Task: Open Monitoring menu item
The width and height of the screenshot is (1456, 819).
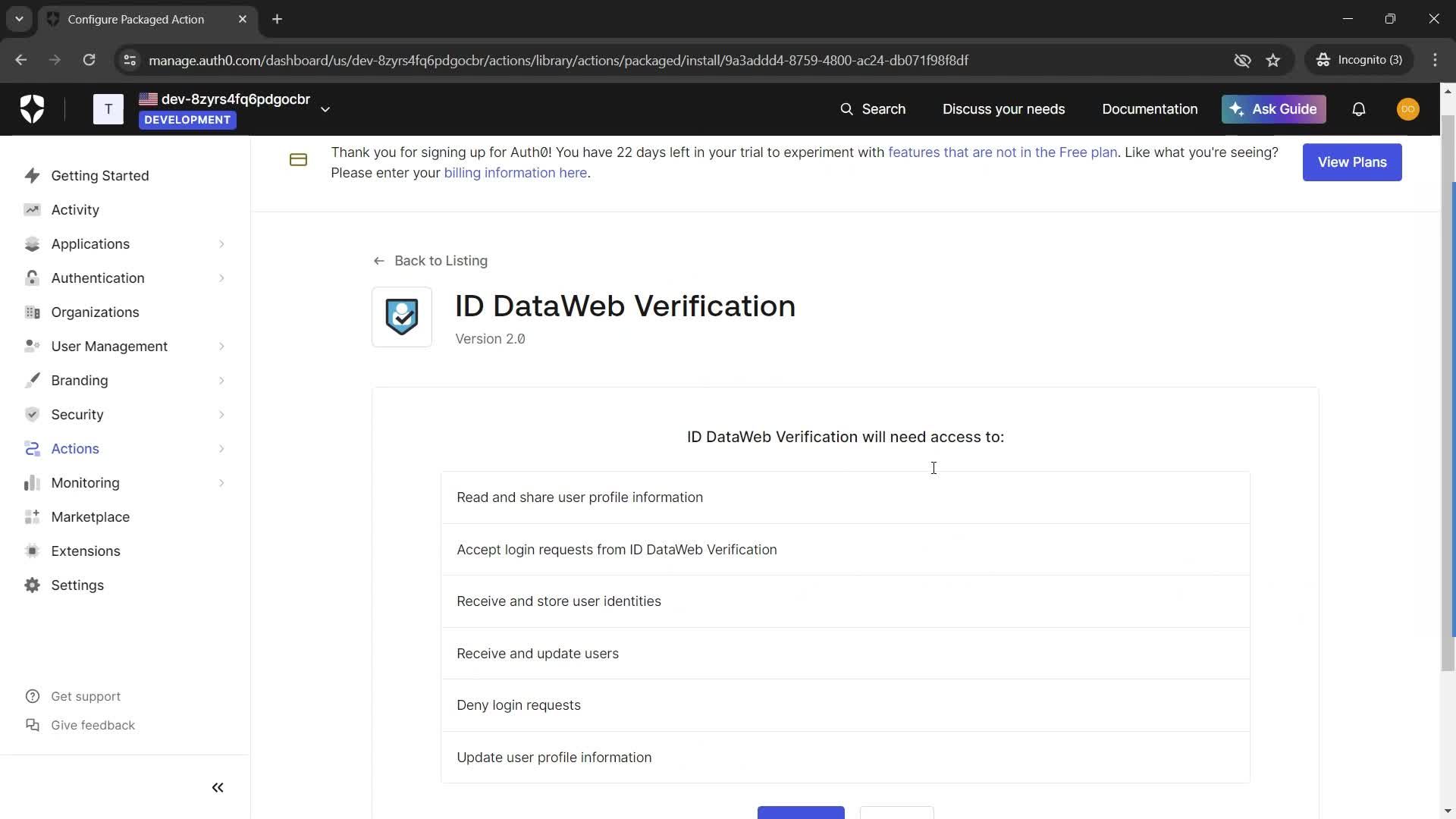Action: click(85, 483)
